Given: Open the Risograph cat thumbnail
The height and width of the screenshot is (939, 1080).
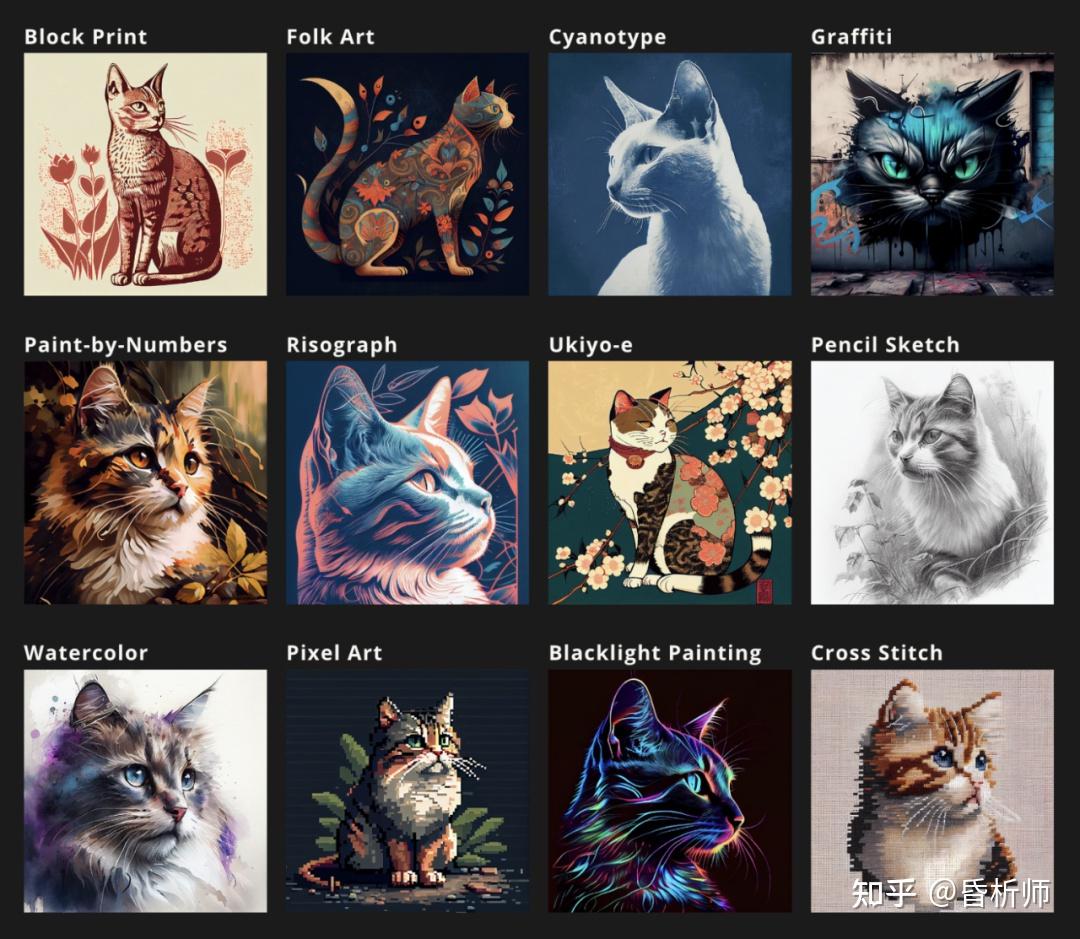Looking at the screenshot, I should click(x=408, y=483).
